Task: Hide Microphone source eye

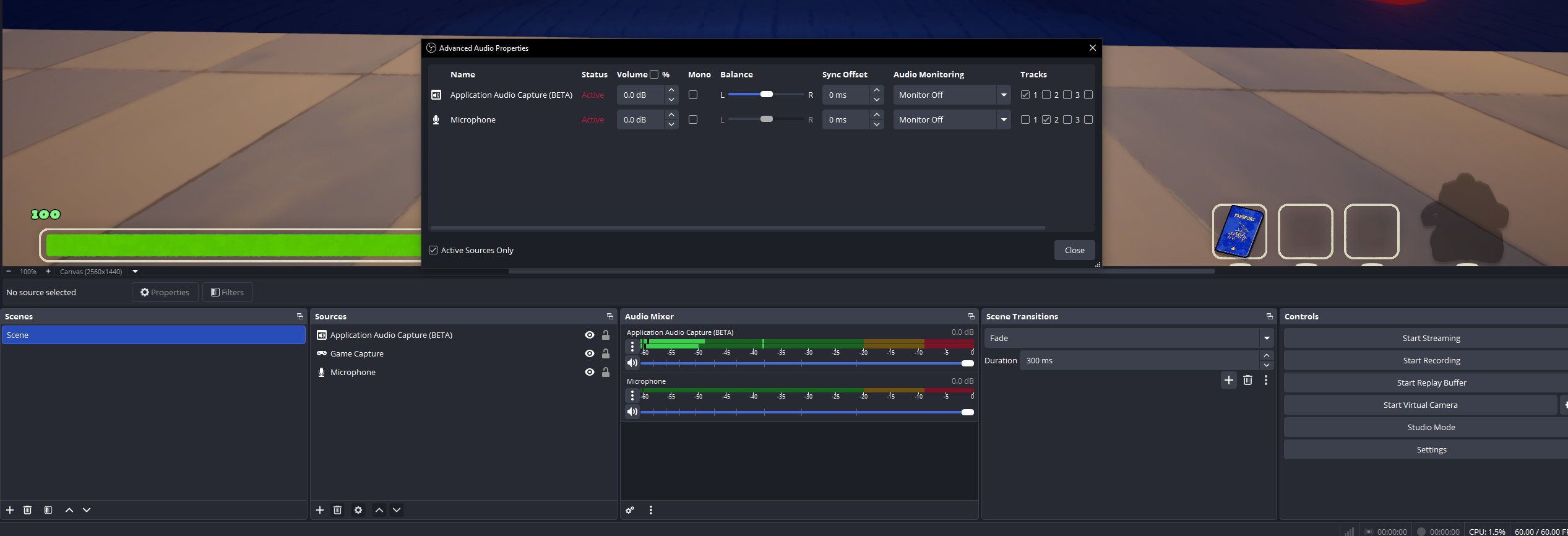Action: [x=590, y=372]
